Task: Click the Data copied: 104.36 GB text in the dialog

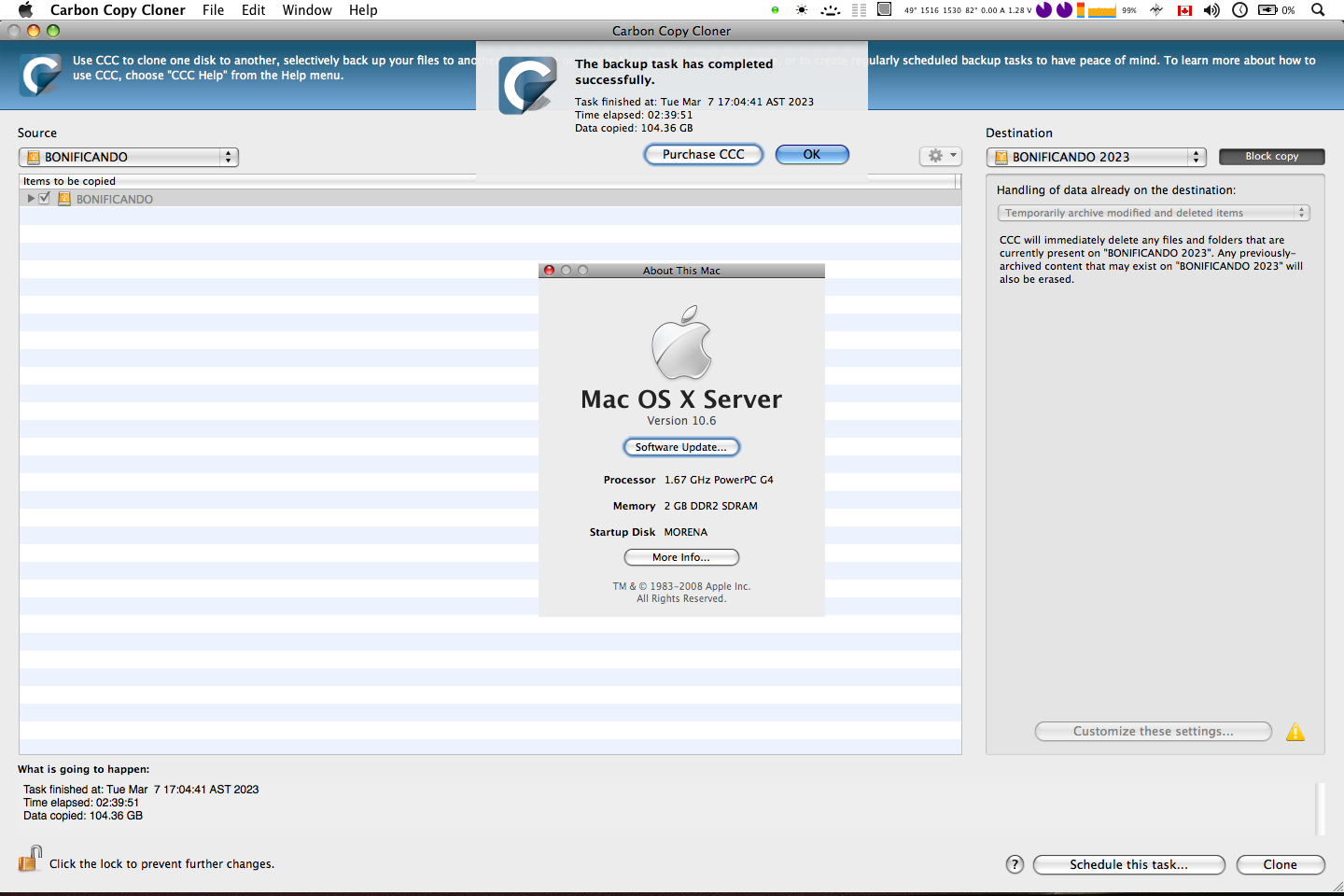Action: pos(634,129)
